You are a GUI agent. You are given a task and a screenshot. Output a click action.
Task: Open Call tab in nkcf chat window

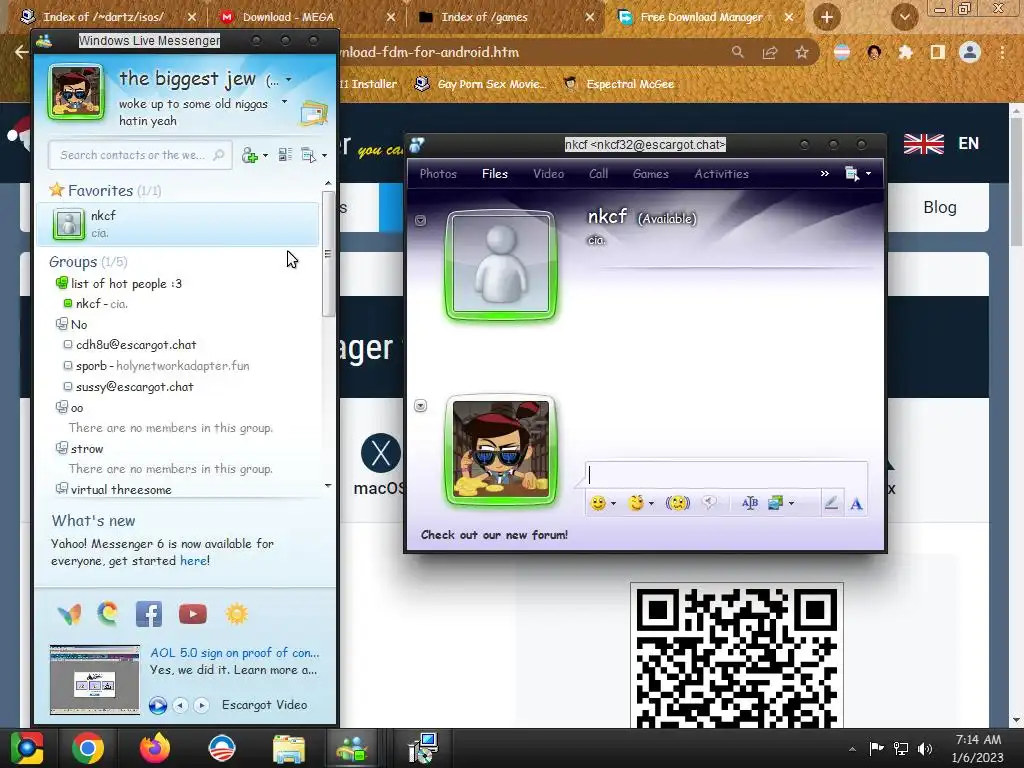599,174
